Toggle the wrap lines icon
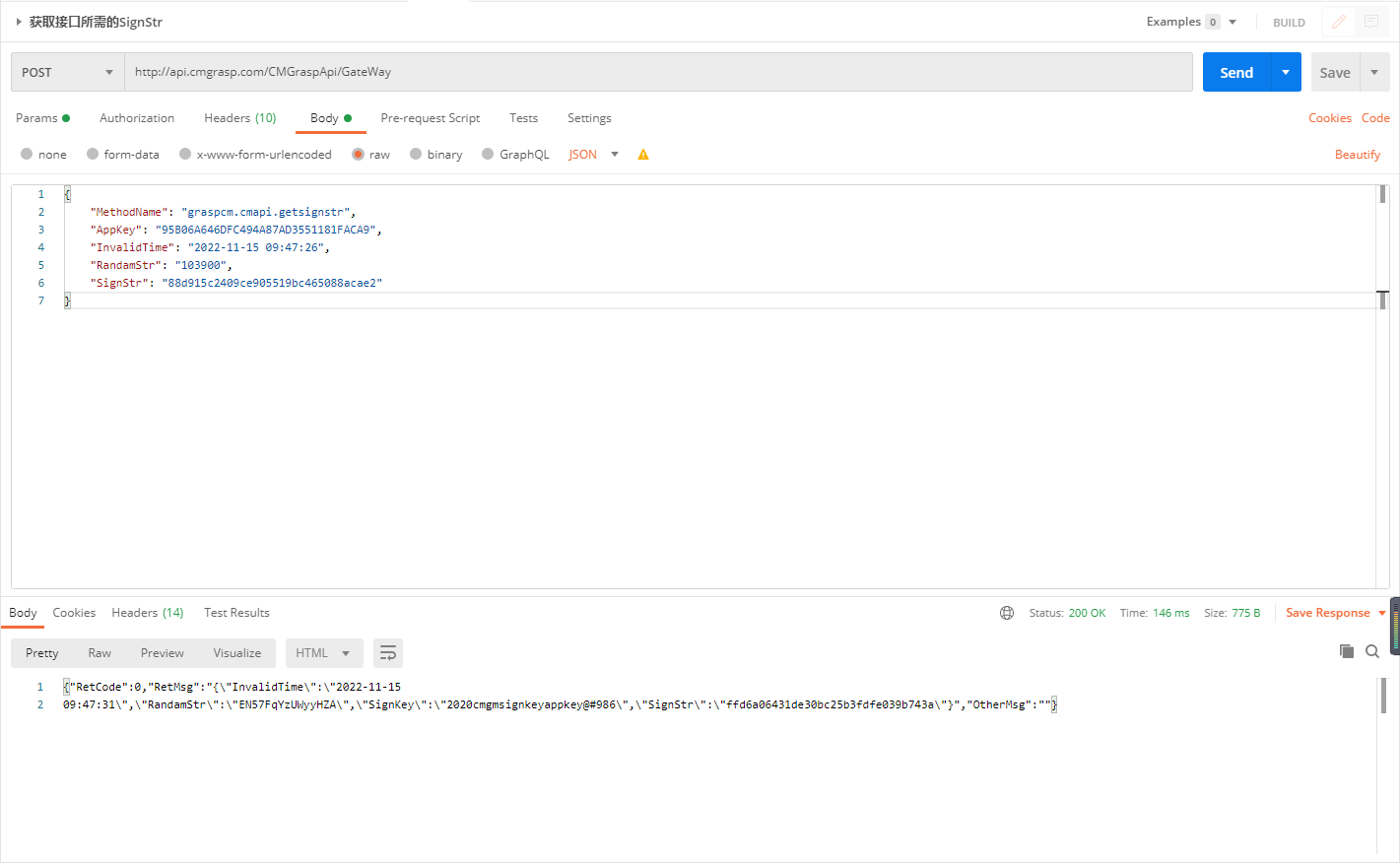 [x=388, y=653]
